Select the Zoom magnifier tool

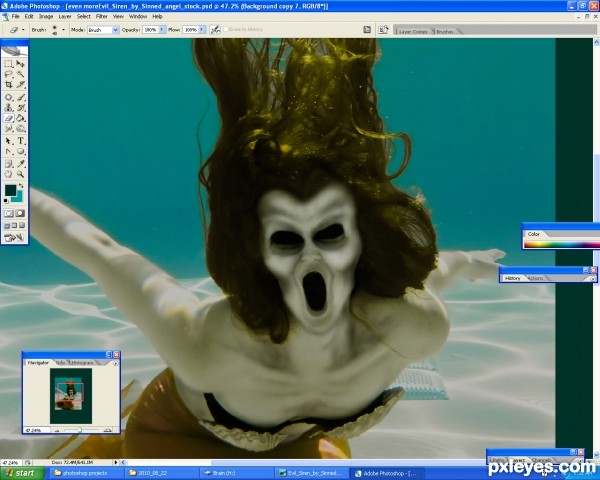pos(21,174)
